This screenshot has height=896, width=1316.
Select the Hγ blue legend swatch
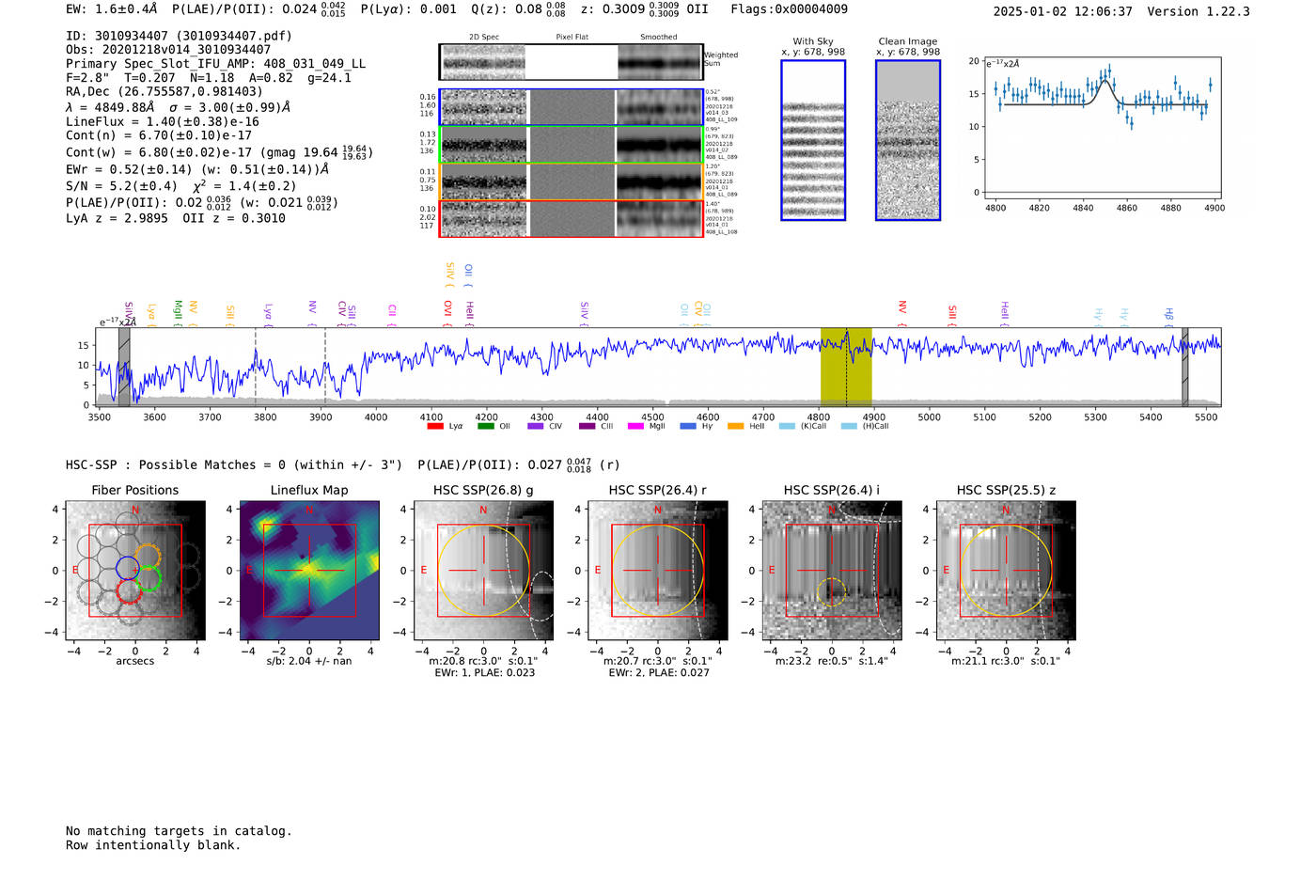(x=688, y=426)
